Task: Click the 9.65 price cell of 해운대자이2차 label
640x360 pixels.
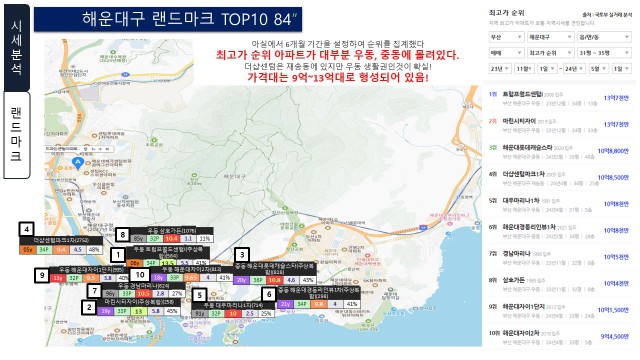Action: point(191,278)
